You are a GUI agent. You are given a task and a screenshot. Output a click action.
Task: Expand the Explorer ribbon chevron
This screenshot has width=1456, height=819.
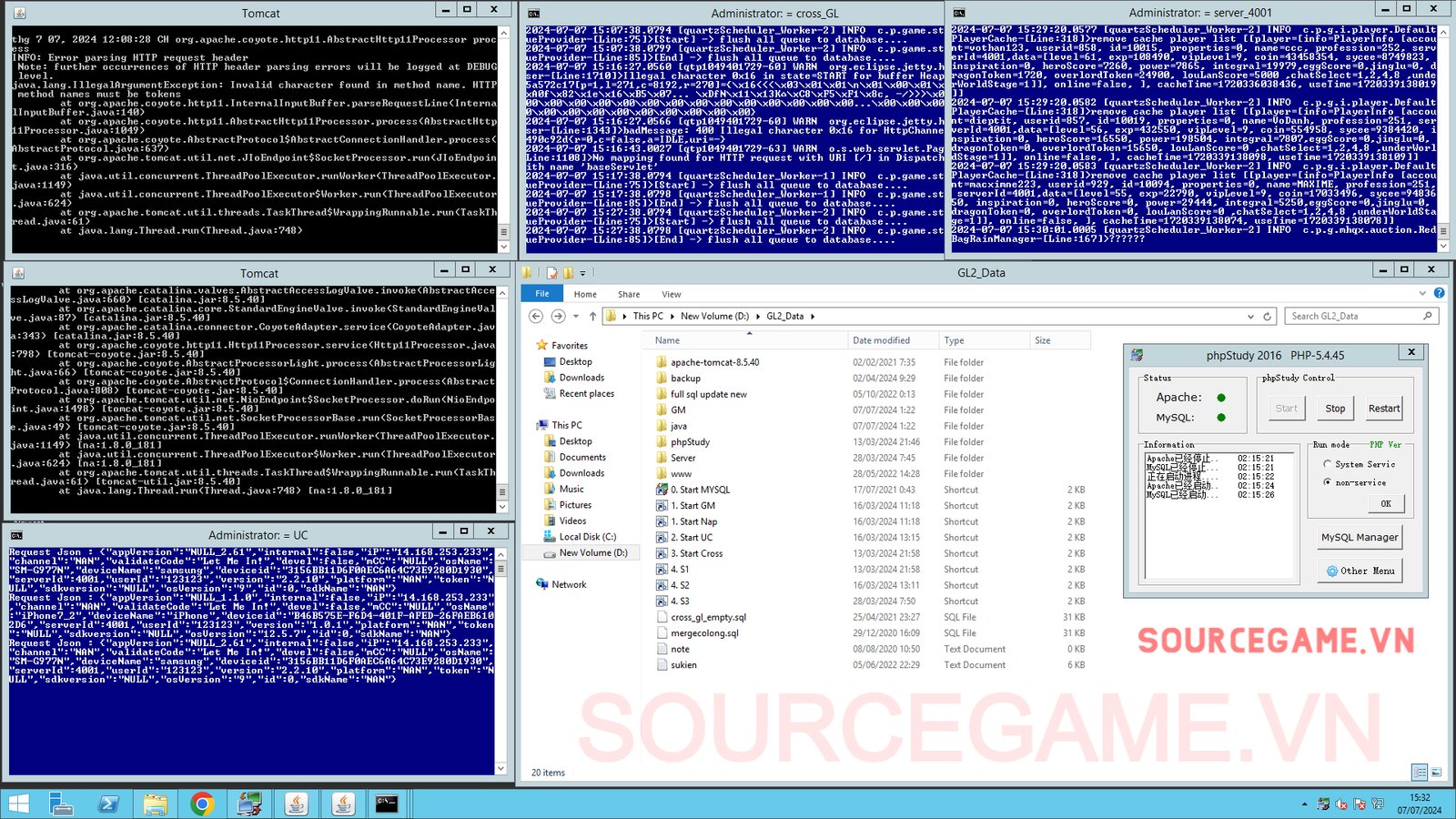(1422, 294)
